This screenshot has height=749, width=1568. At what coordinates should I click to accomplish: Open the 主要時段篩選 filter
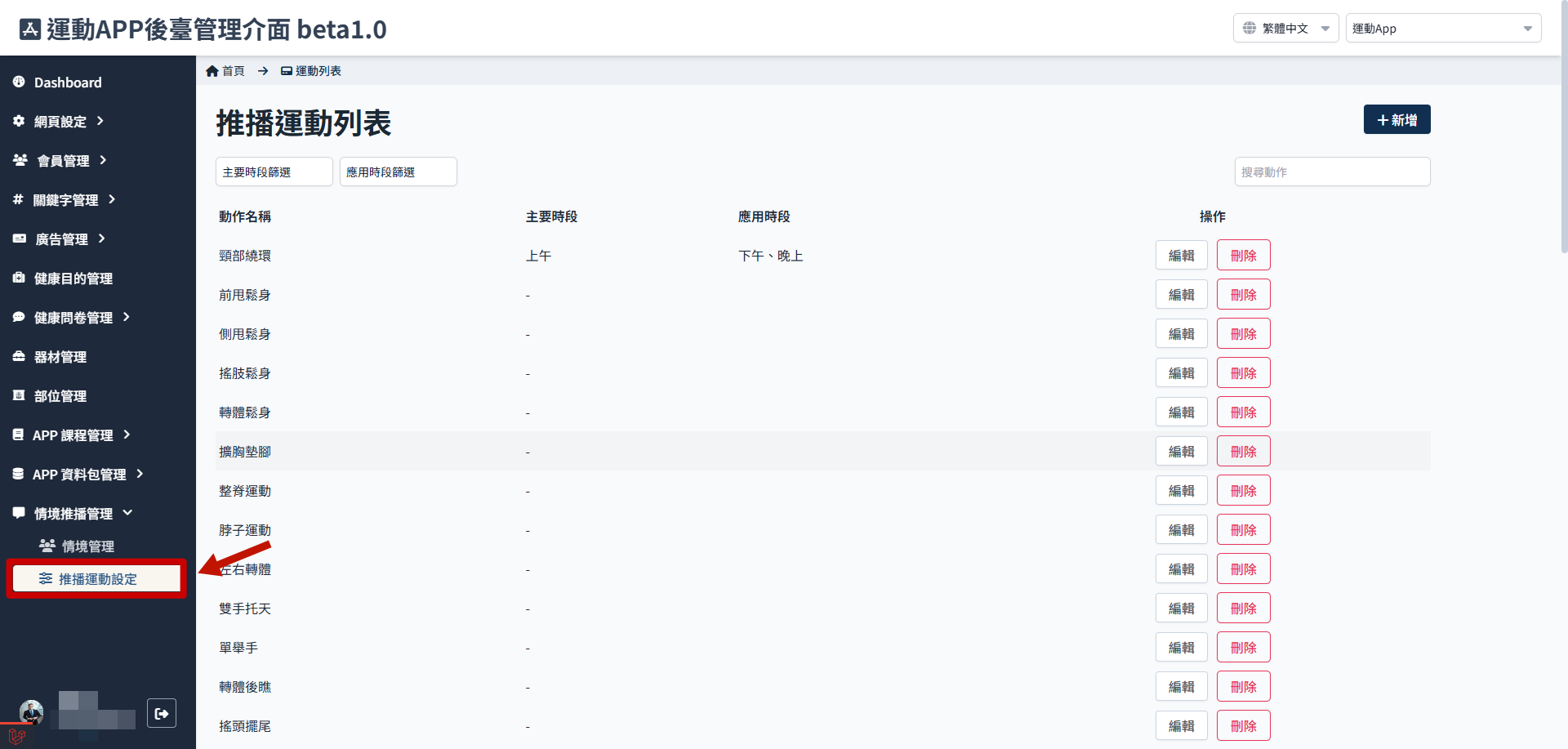(x=274, y=172)
